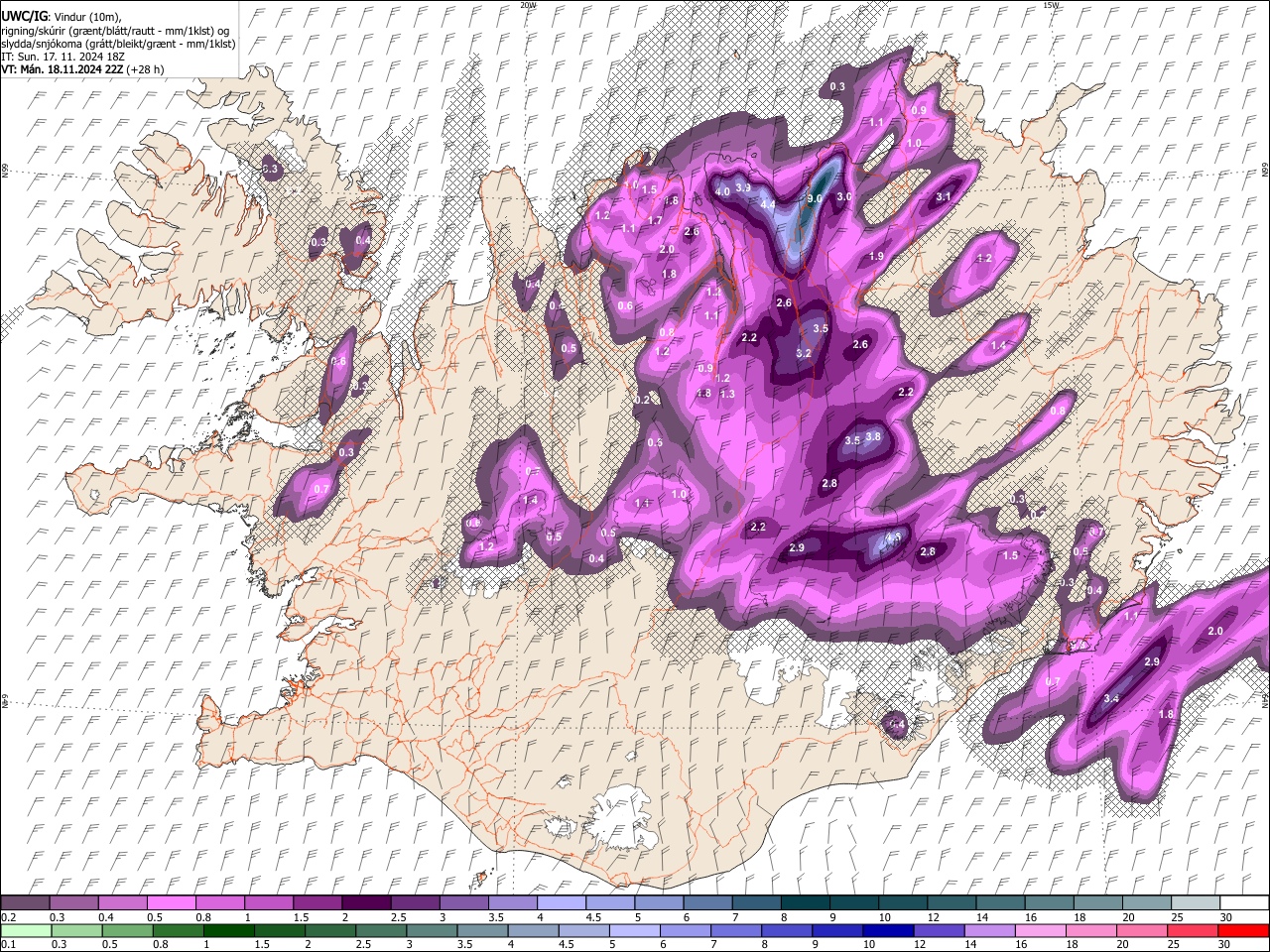Image resolution: width=1270 pixels, height=952 pixels.
Task: Click the 1.7 value label in north
Action: (x=655, y=220)
